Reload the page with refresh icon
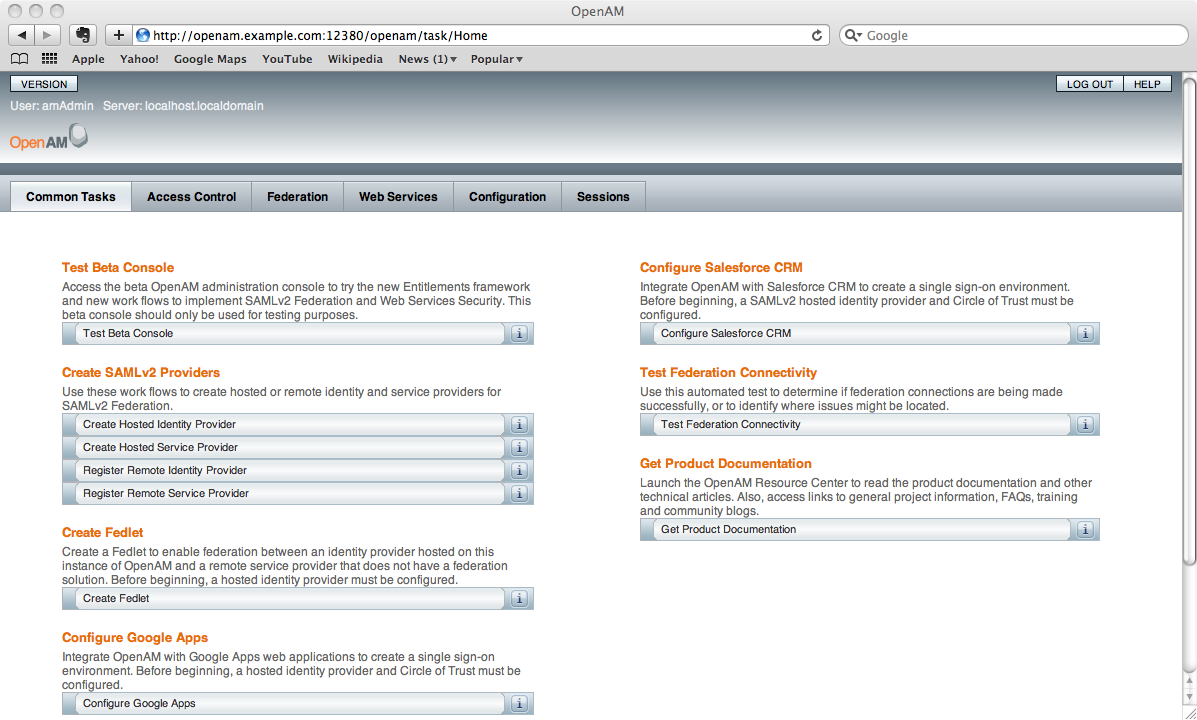1197x720 pixels. click(817, 35)
